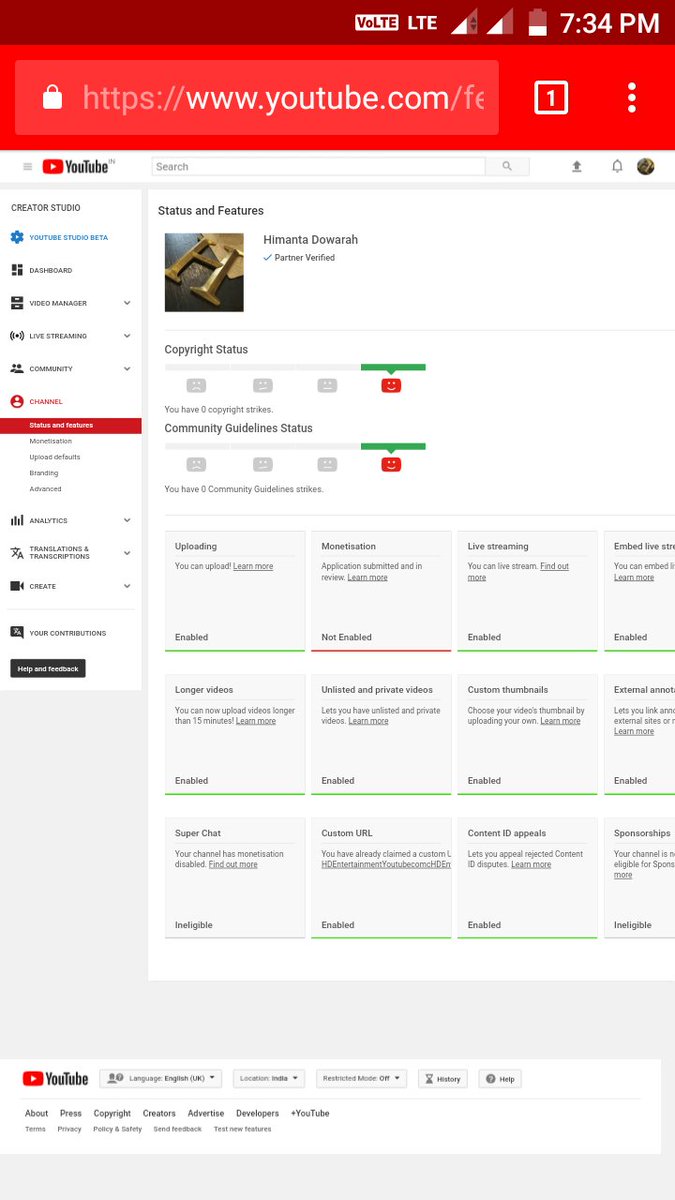
Task: Click the Dashboard grid icon
Action: point(17,270)
